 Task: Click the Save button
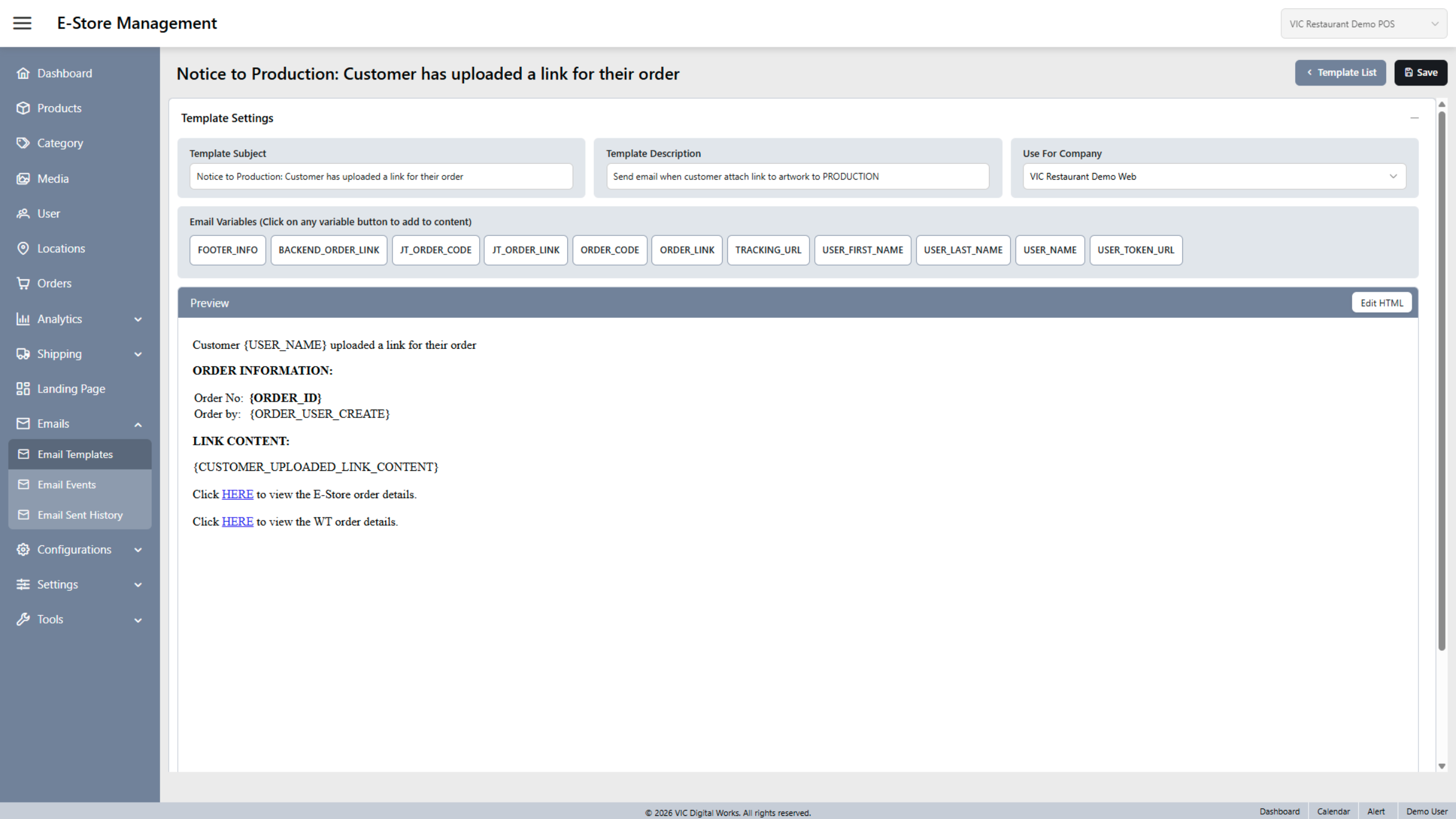point(1421,72)
